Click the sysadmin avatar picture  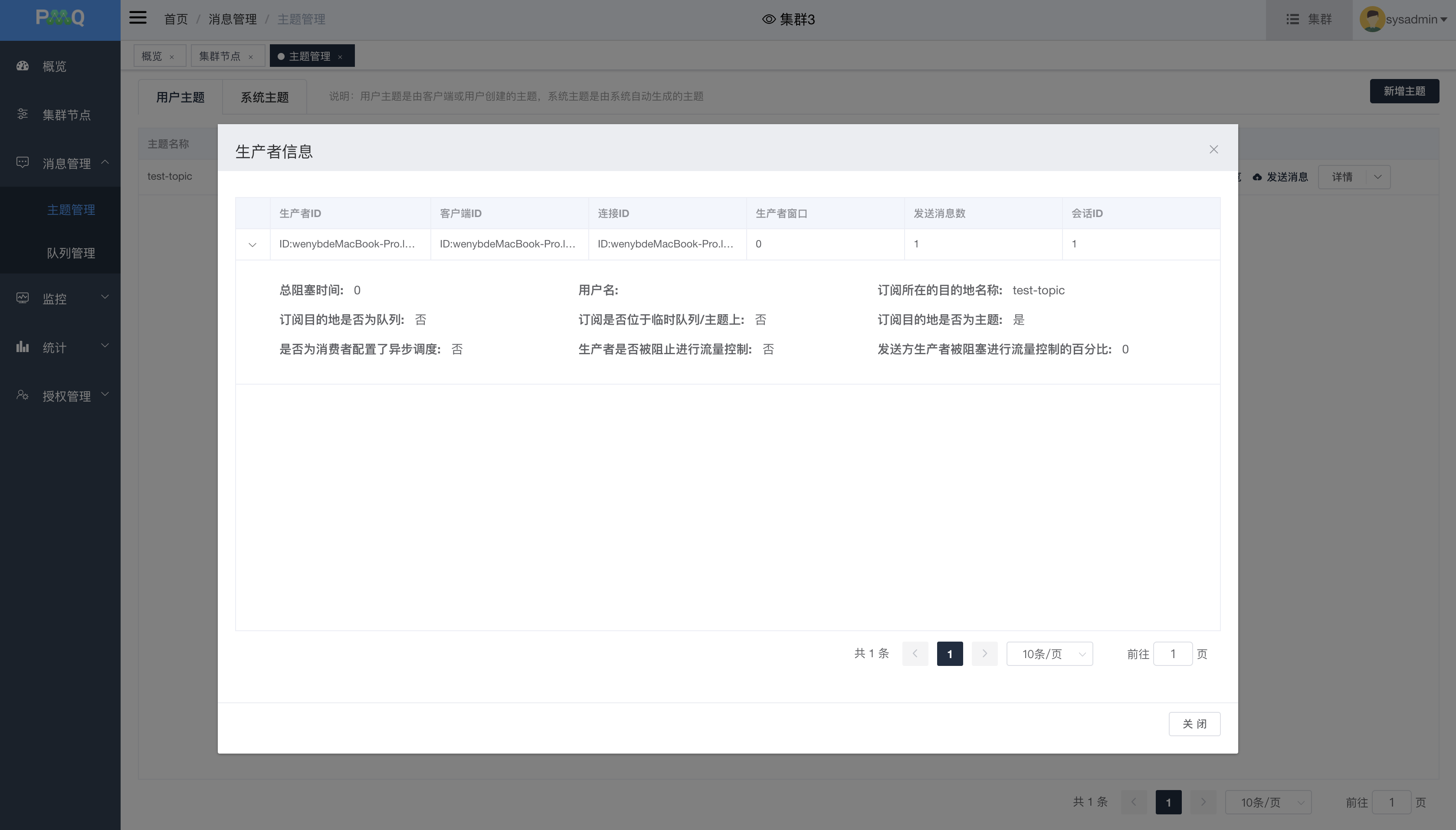click(x=1372, y=20)
